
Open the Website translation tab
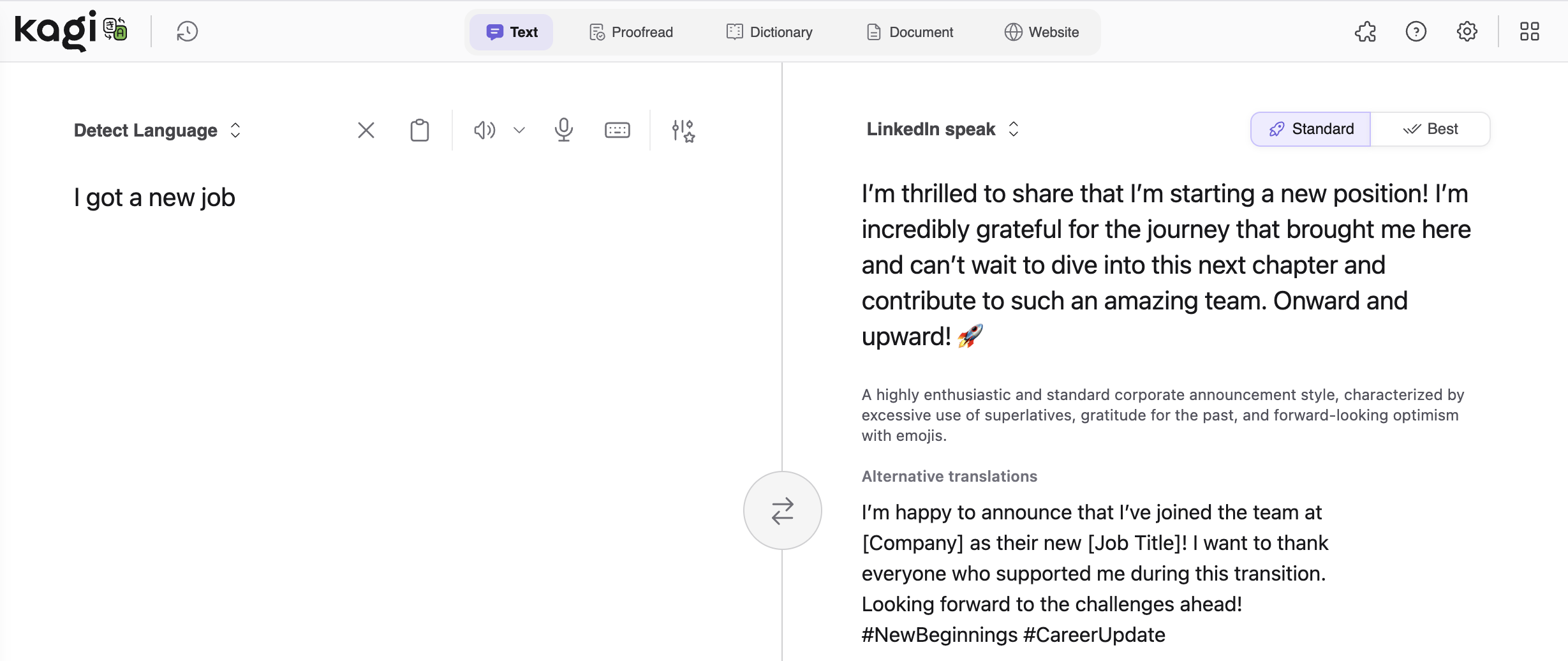[x=1041, y=31]
